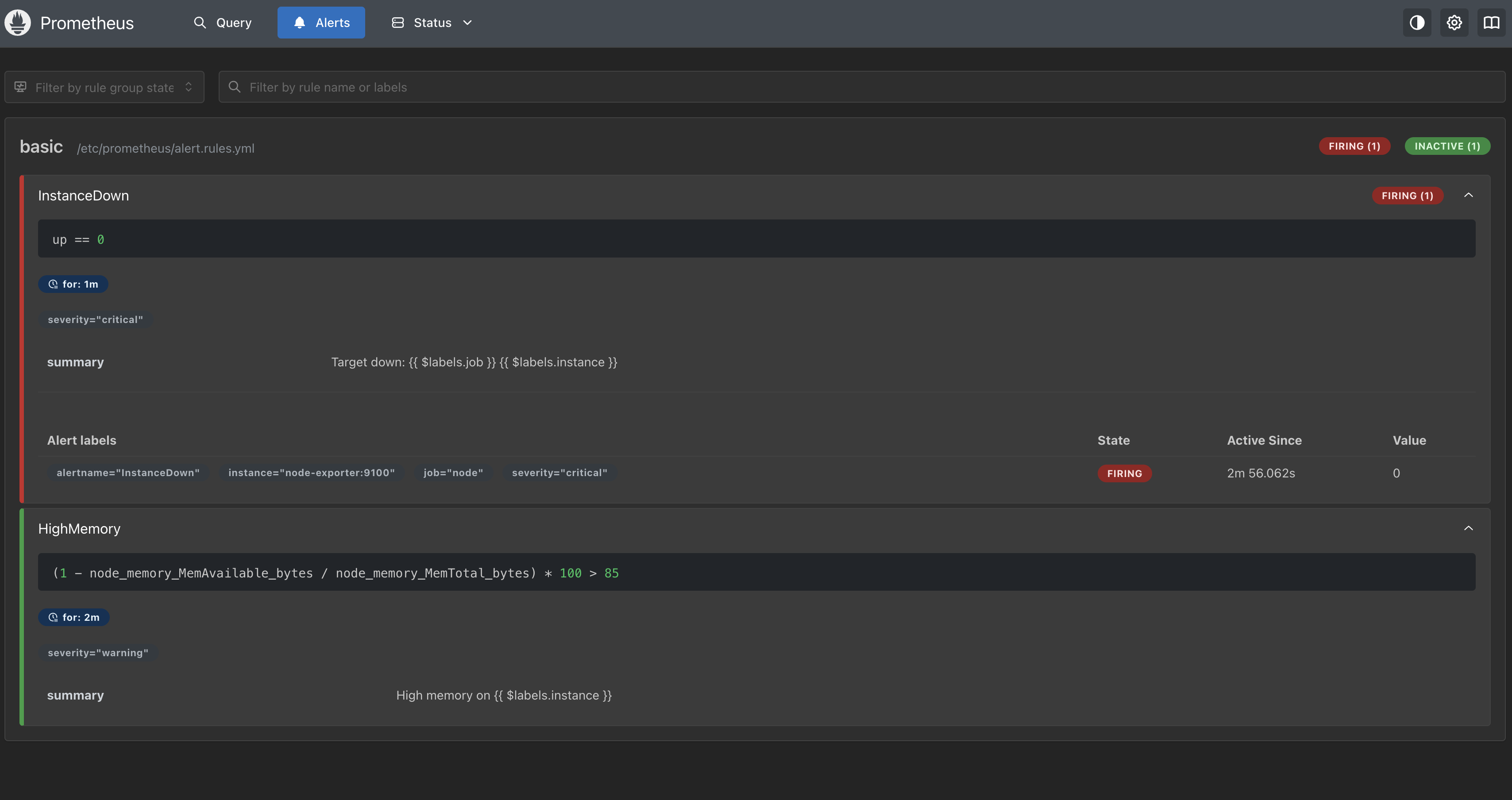This screenshot has height=800, width=1512.
Task: Toggle the light/dark theme icon
Action: click(x=1417, y=22)
